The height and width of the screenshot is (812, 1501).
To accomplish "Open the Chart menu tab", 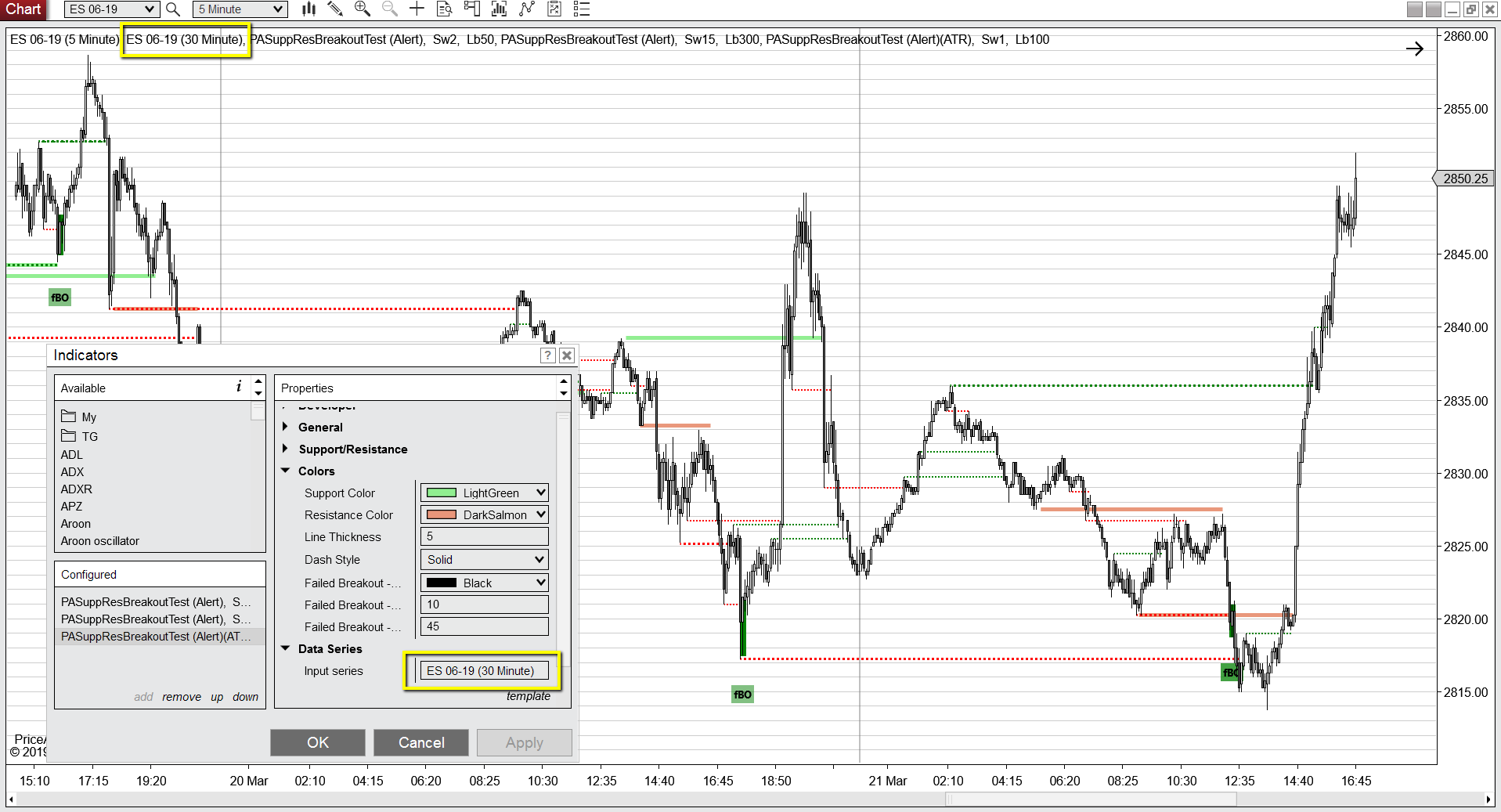I will [23, 9].
